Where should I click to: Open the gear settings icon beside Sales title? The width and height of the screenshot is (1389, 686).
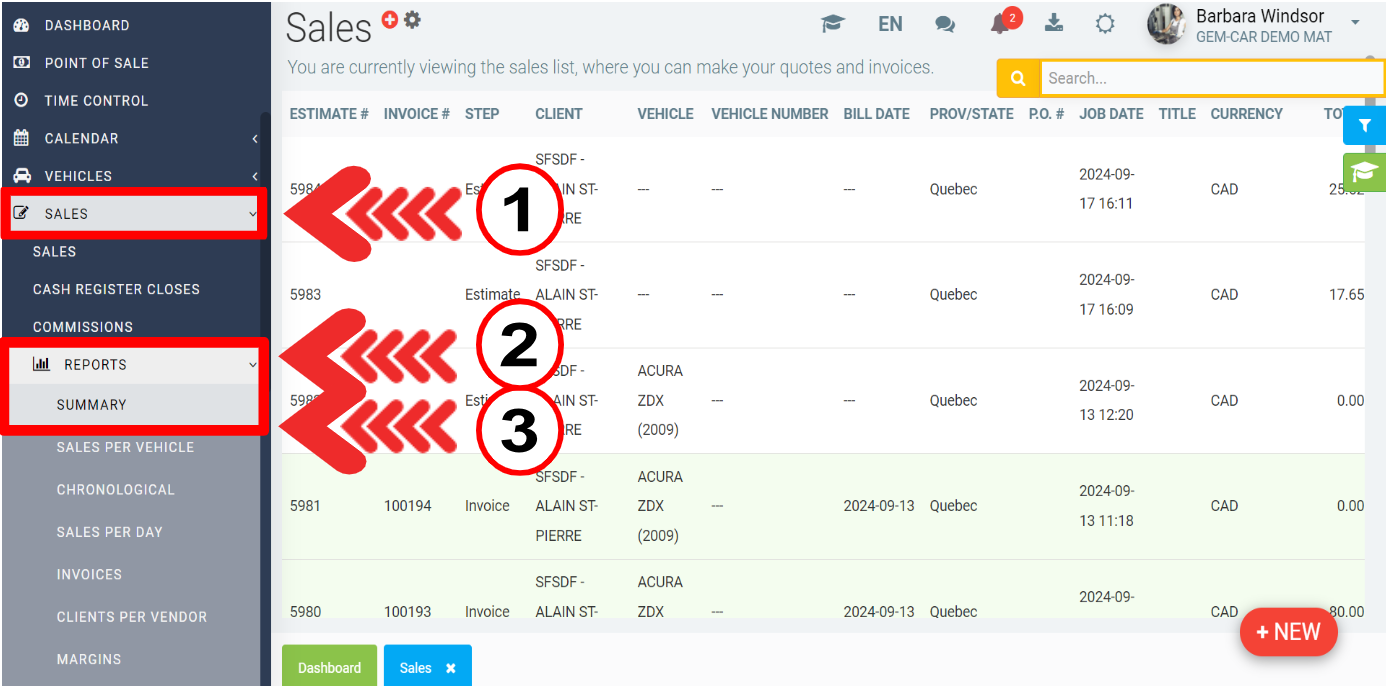[412, 20]
